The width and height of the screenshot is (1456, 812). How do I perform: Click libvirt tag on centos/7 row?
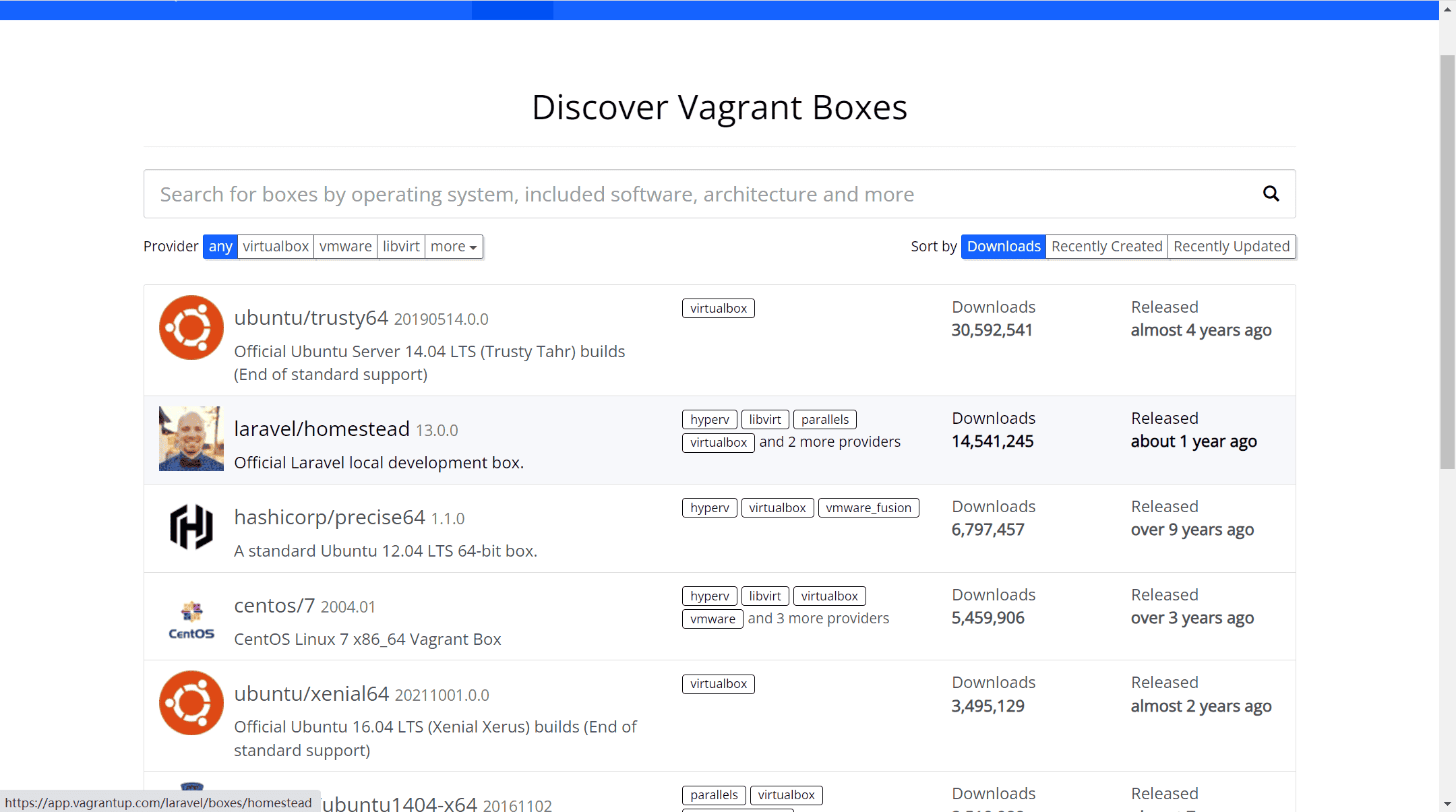click(x=765, y=596)
